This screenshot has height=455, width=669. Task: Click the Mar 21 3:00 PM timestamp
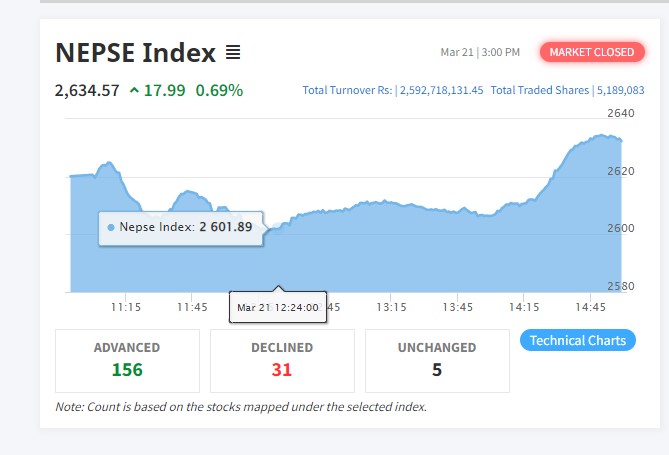[x=480, y=52]
